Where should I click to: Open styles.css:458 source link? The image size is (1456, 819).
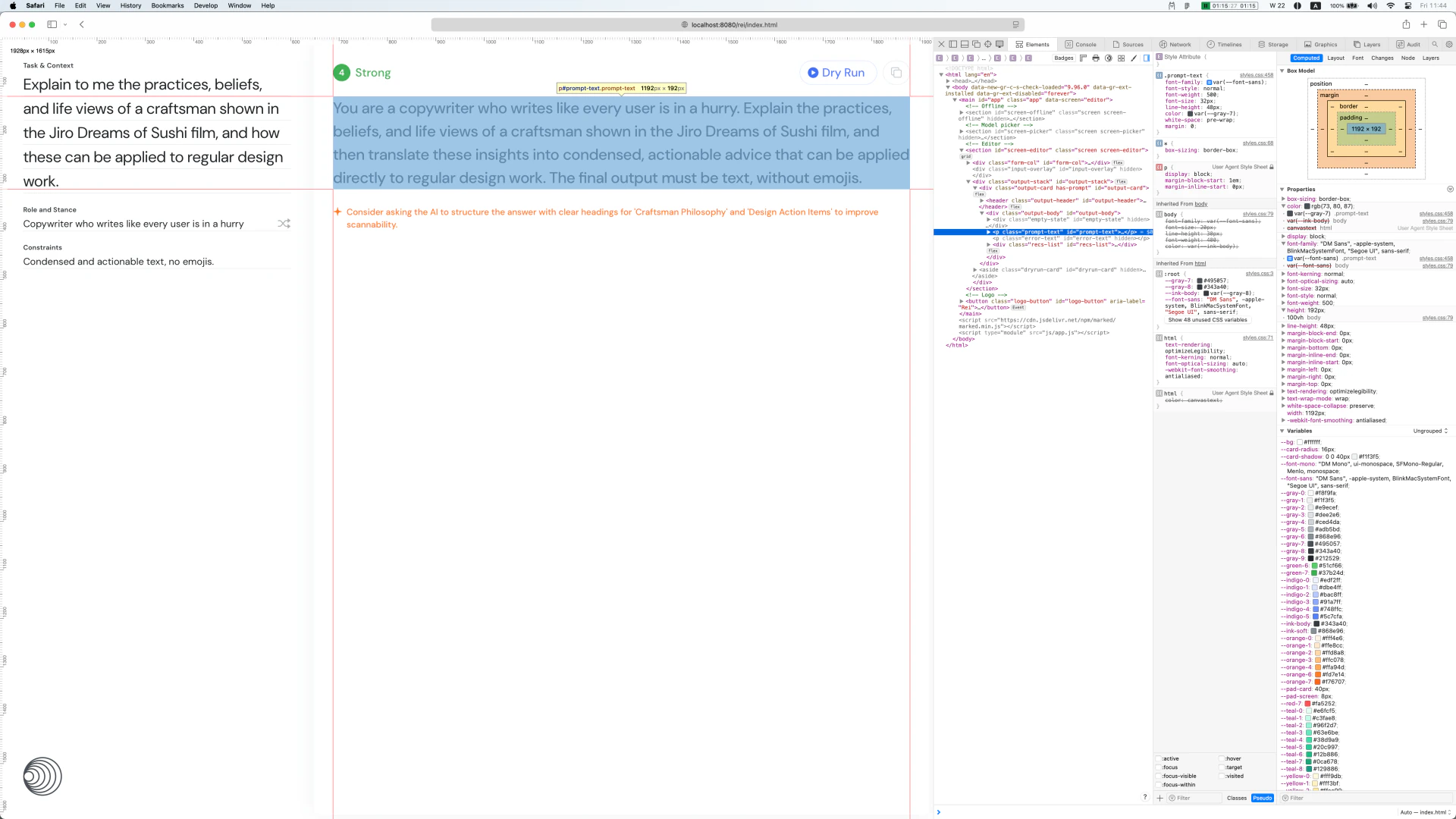coord(1257,75)
